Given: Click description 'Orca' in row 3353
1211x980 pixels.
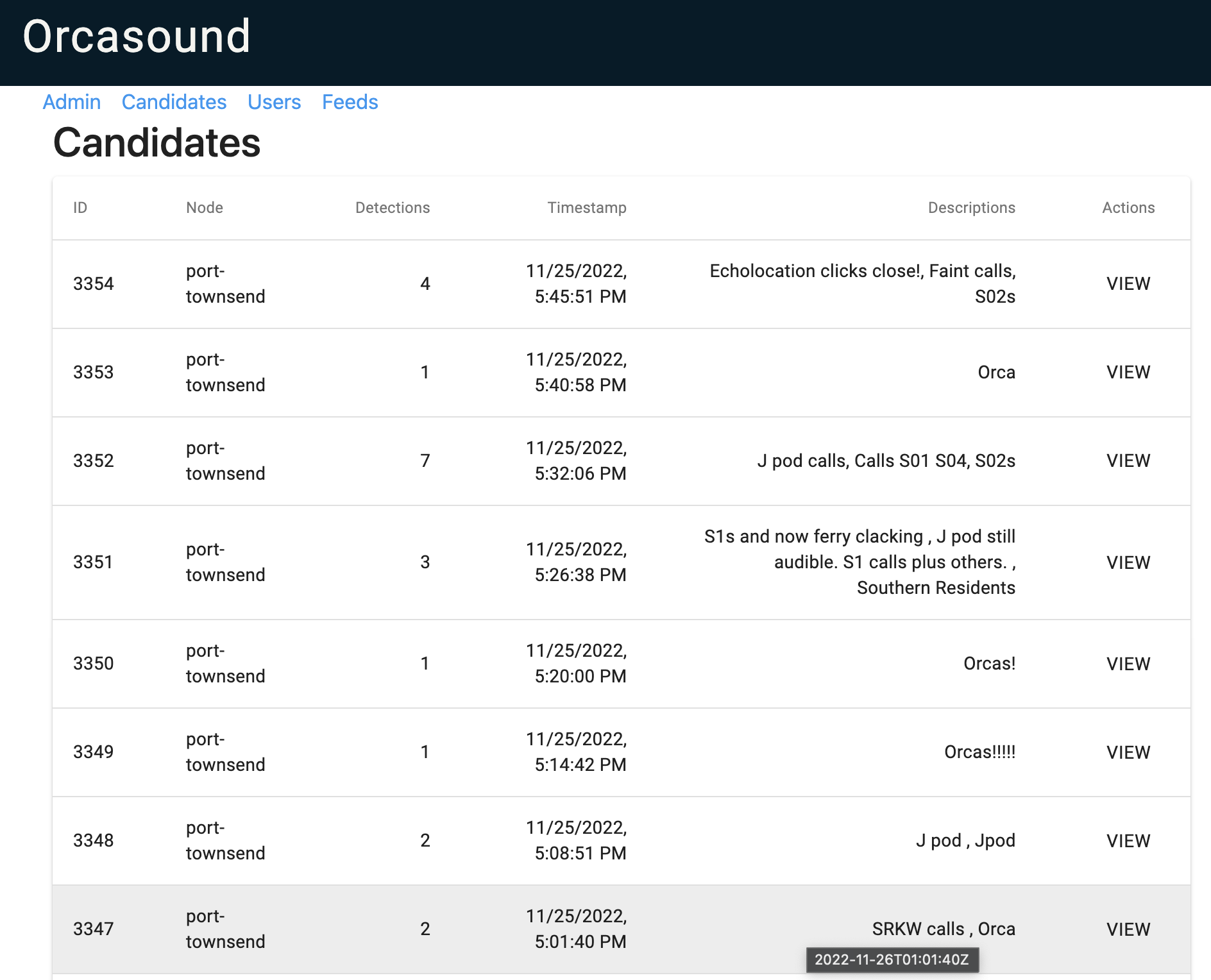Looking at the screenshot, I should (997, 372).
